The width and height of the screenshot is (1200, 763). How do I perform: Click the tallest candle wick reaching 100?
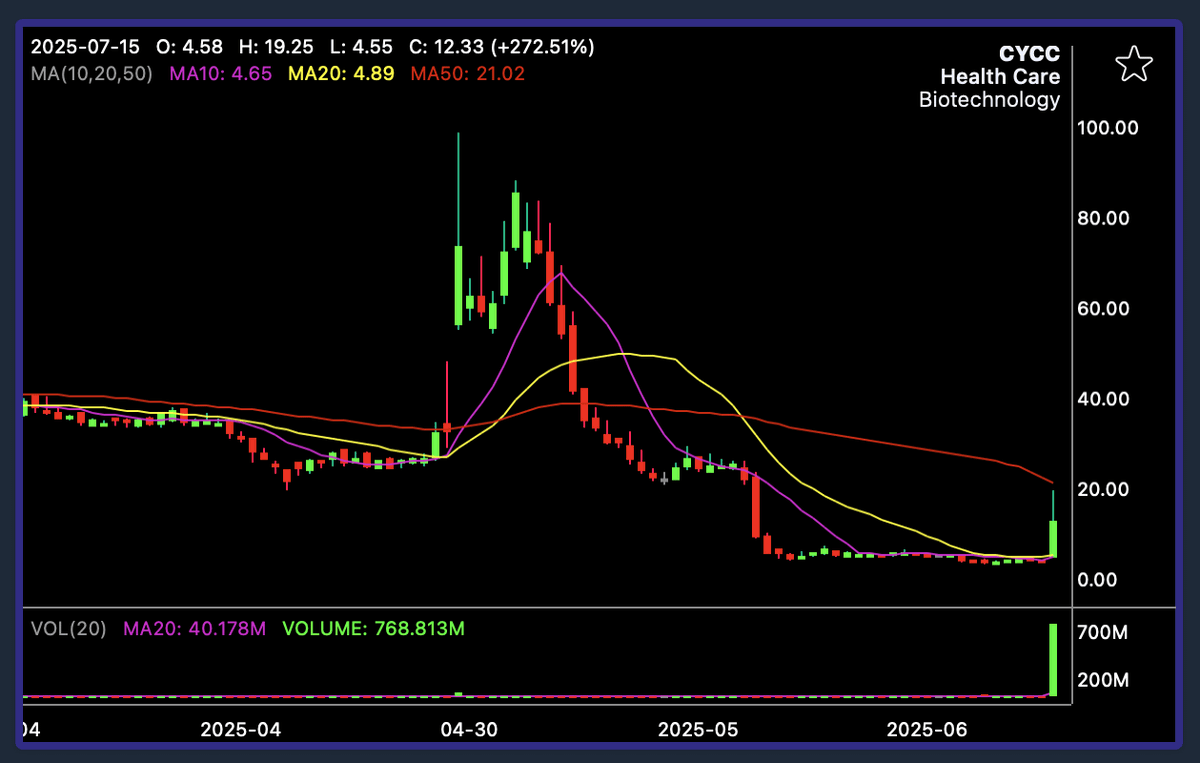pos(458,190)
